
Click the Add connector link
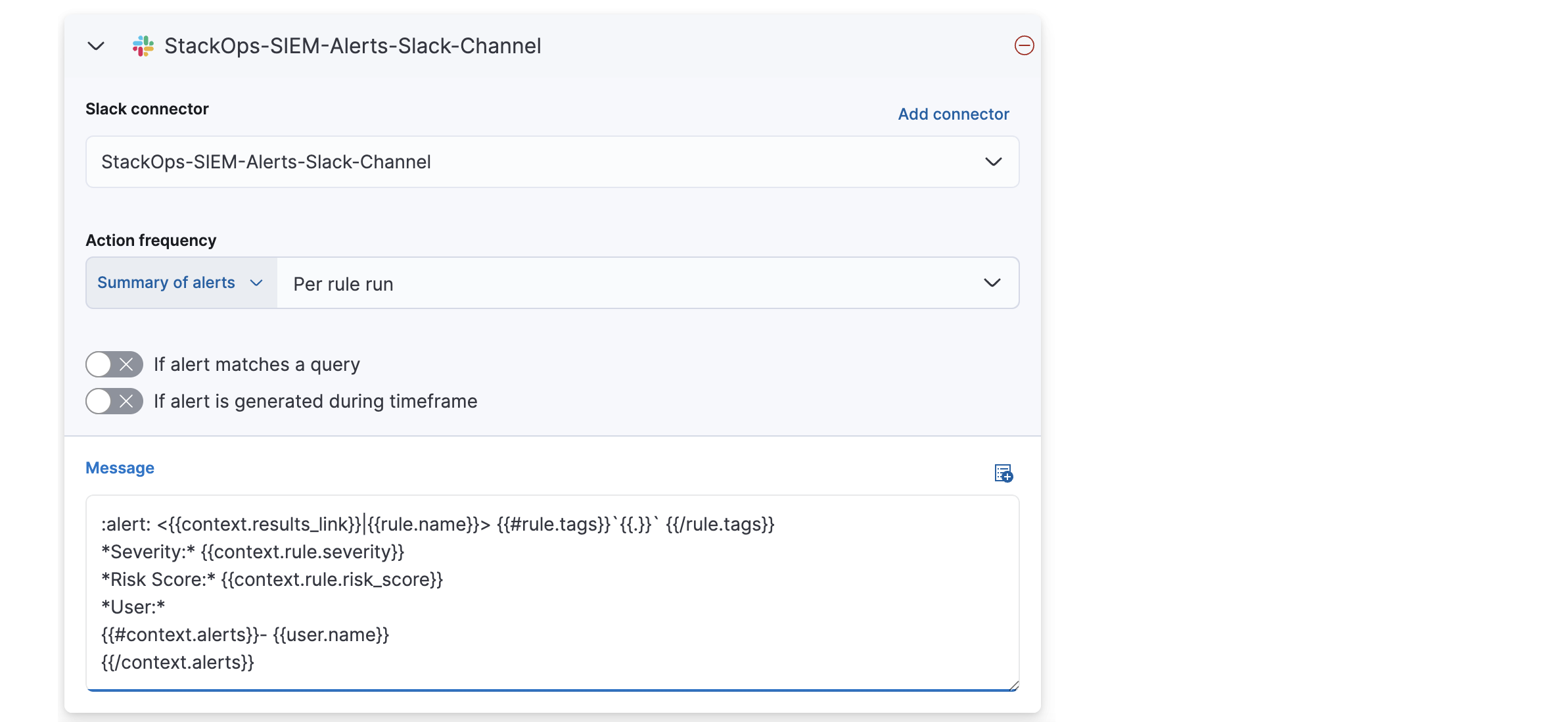pyautogui.click(x=953, y=114)
